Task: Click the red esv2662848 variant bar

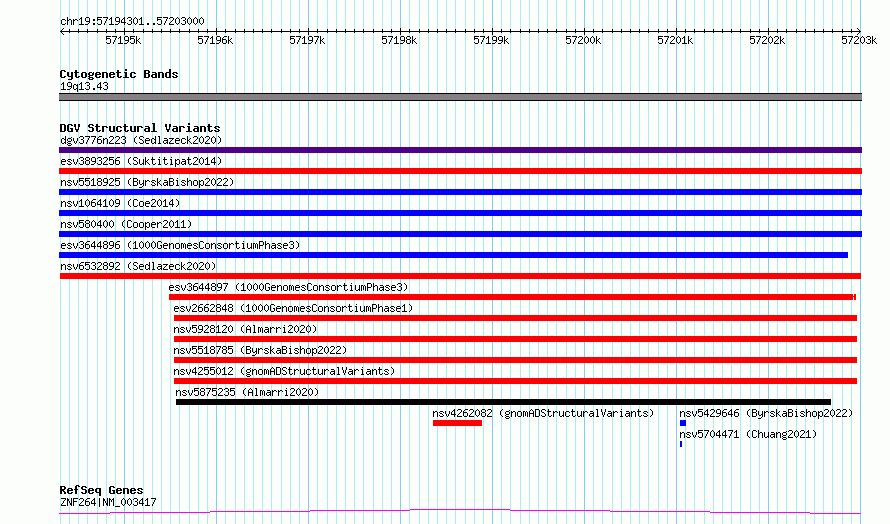Action: tap(515, 318)
